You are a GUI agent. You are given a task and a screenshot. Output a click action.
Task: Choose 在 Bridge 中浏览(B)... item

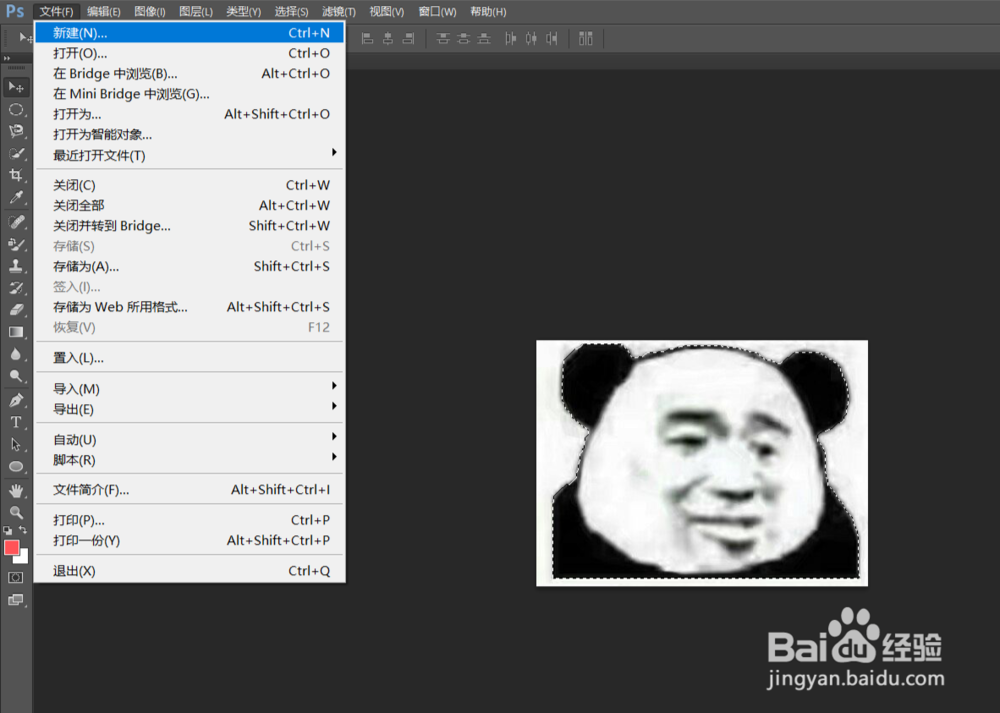click(x=189, y=73)
